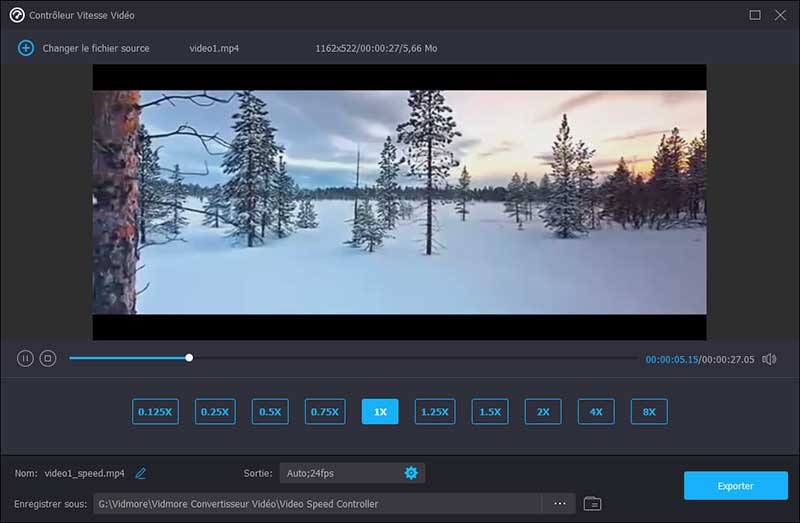Stop the video playback

(x=47, y=358)
